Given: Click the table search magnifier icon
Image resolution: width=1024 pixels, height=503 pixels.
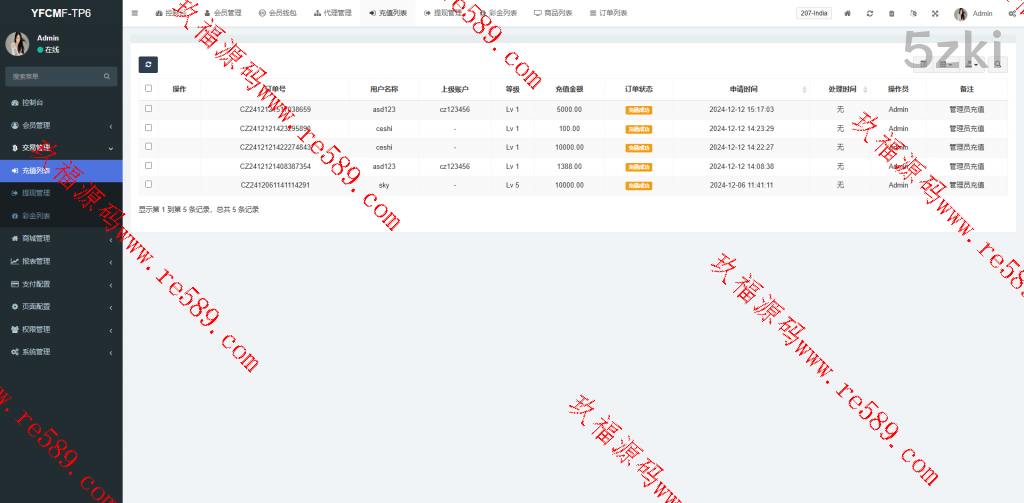Looking at the screenshot, I should [x=998, y=65].
